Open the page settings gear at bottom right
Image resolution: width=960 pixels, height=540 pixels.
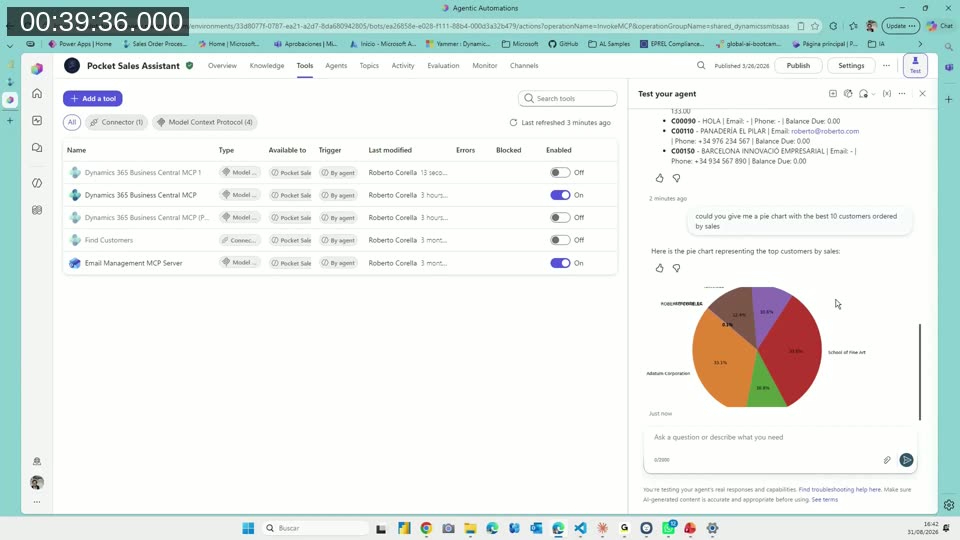tap(948, 505)
